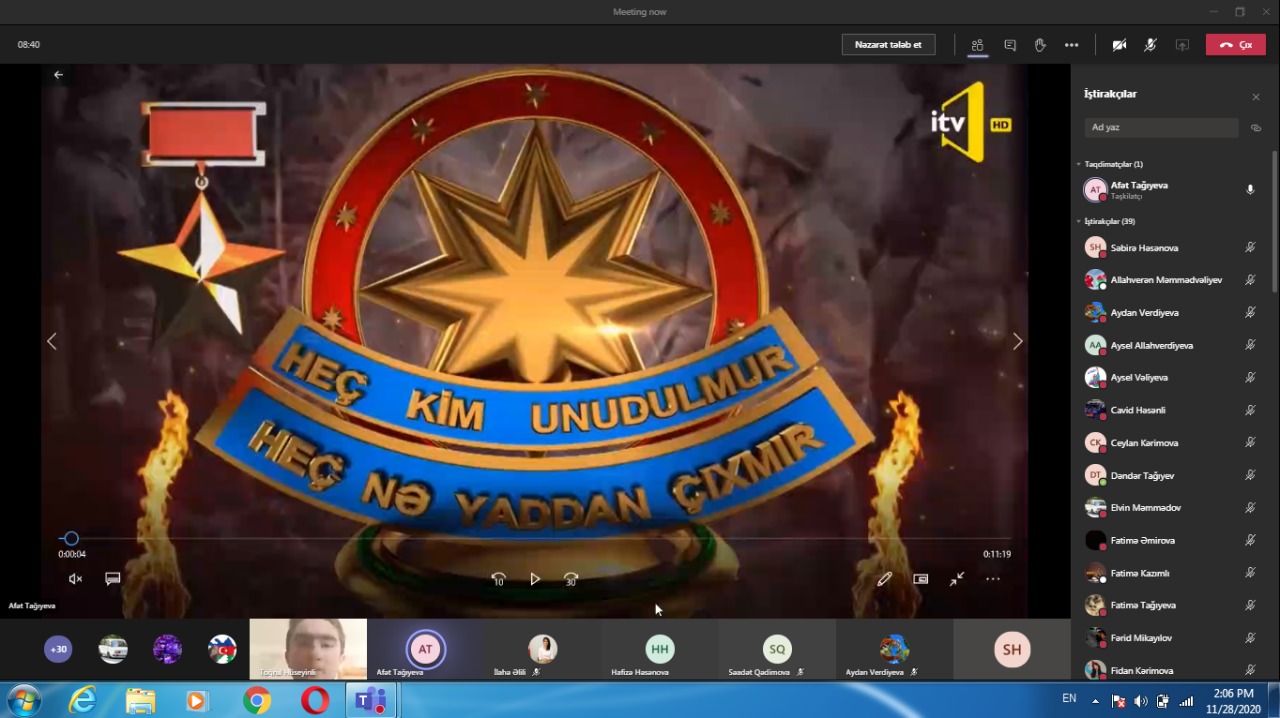The width and height of the screenshot is (1280, 718).
Task: Show hidden system tray icons arrow
Action: pos(1095,701)
